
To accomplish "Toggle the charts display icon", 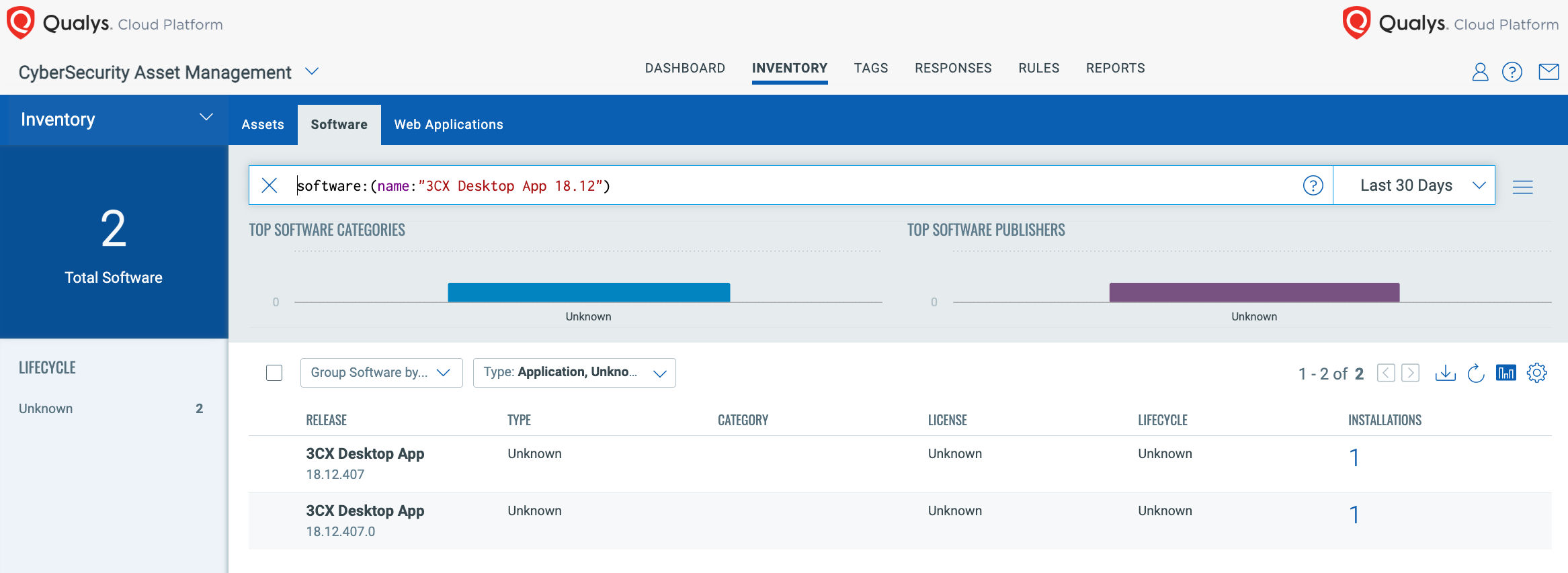I will click(x=1506, y=372).
